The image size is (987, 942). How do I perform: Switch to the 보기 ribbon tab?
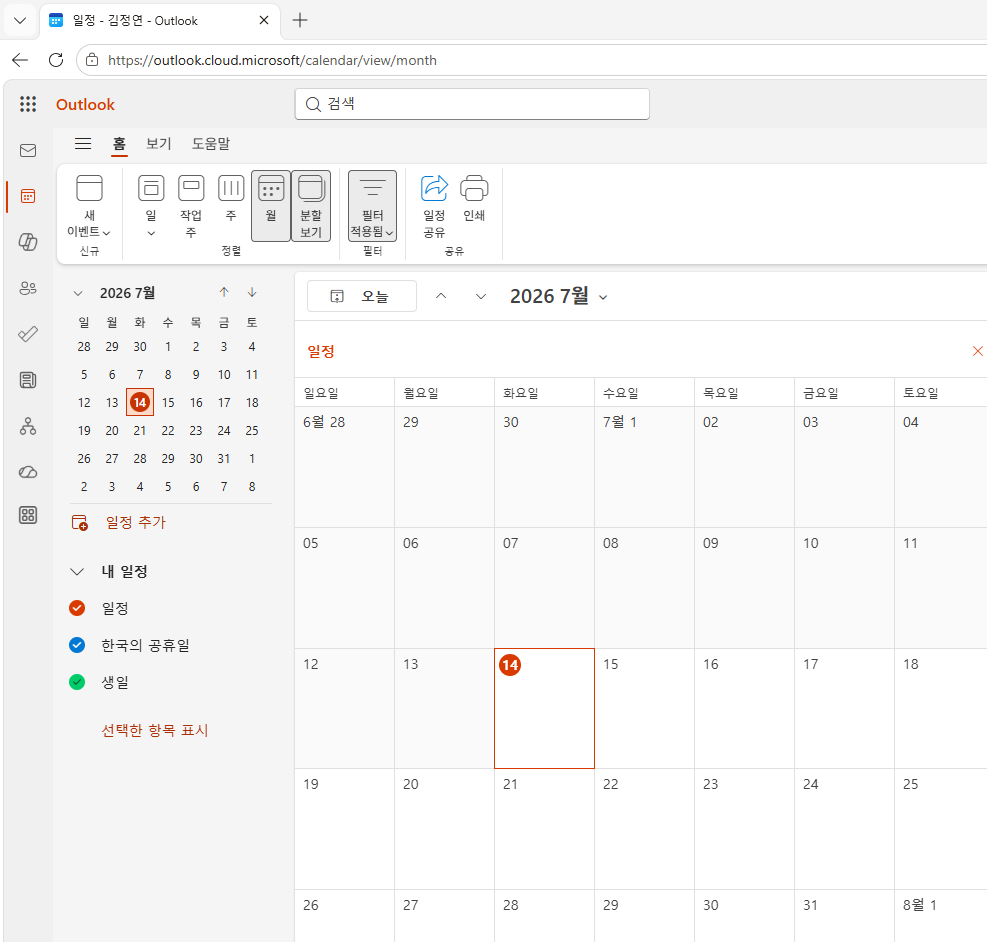coord(159,143)
